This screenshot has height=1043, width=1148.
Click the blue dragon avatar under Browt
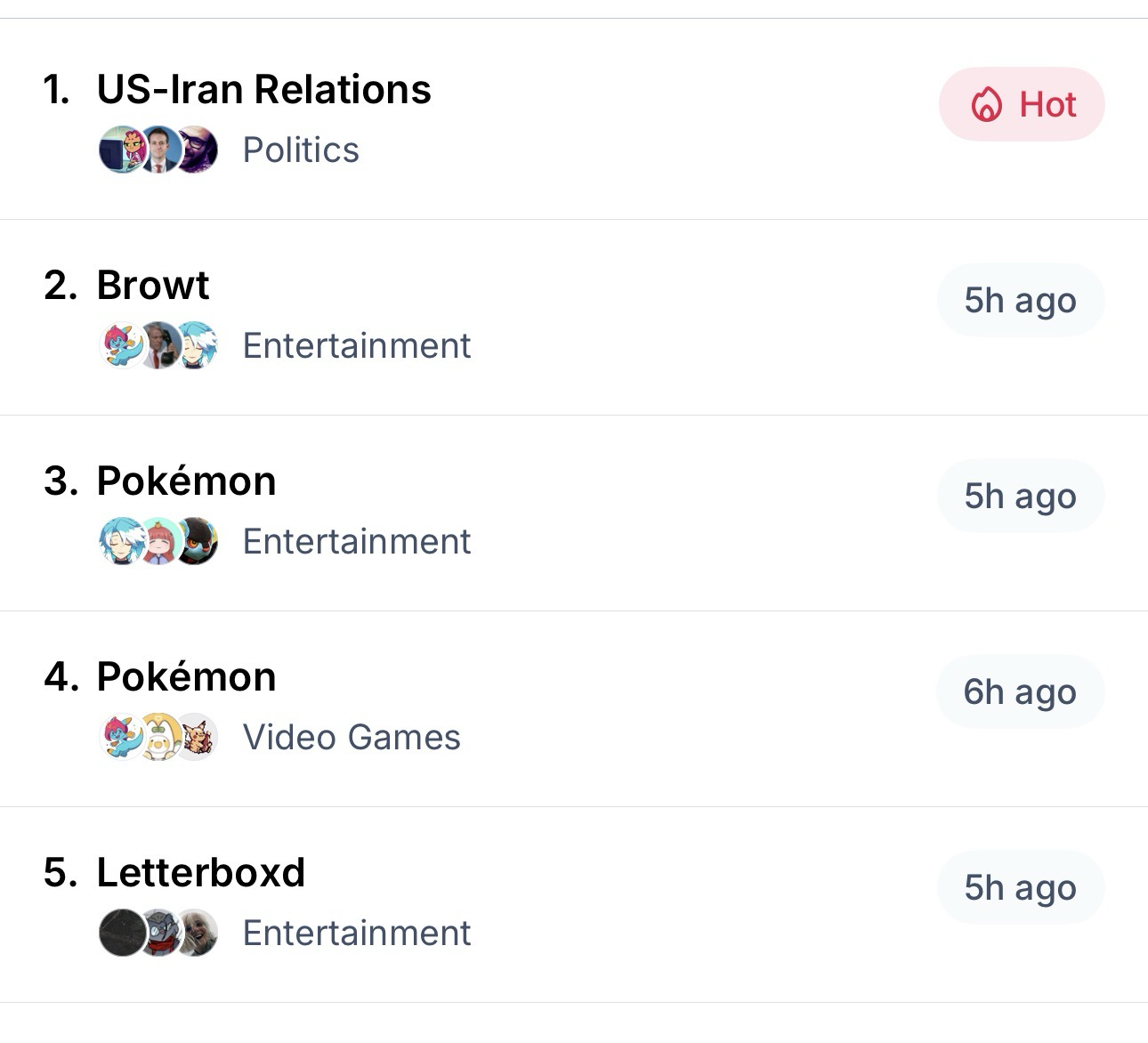[x=121, y=345]
